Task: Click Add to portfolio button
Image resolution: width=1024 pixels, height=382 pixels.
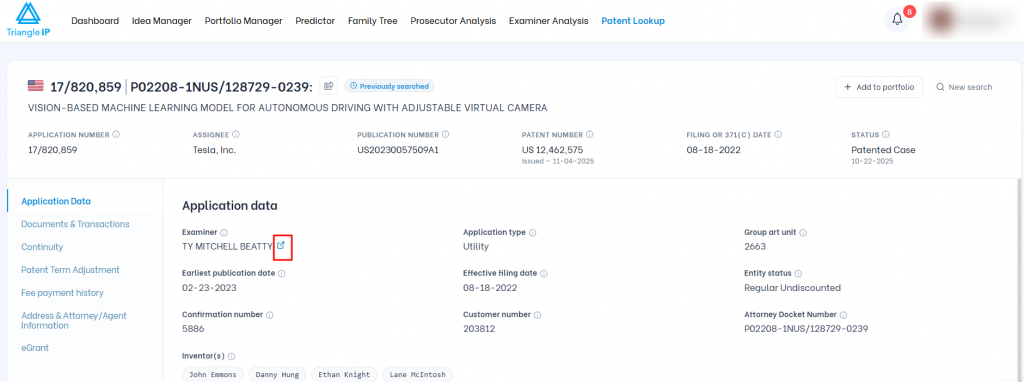Action: (x=878, y=87)
